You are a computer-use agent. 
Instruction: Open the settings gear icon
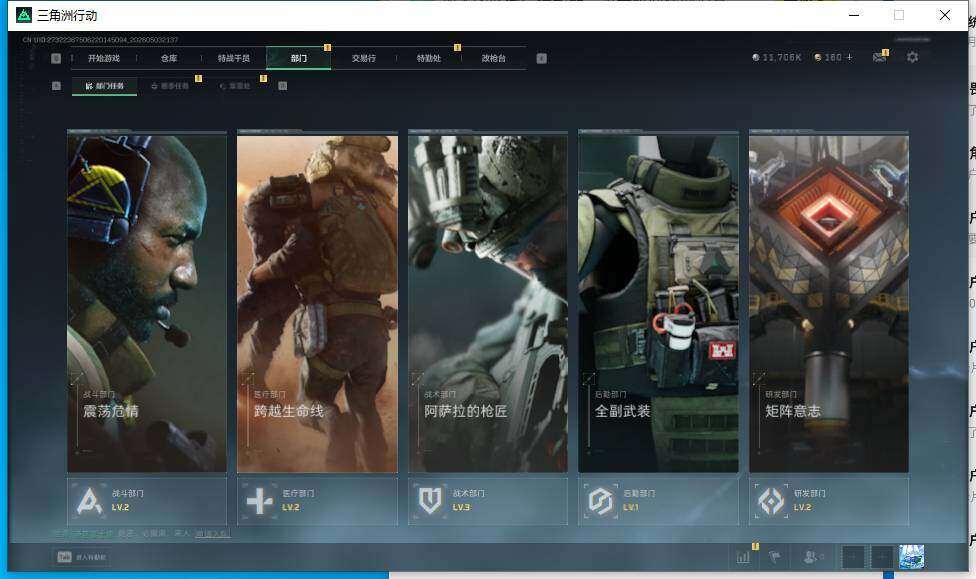click(913, 57)
